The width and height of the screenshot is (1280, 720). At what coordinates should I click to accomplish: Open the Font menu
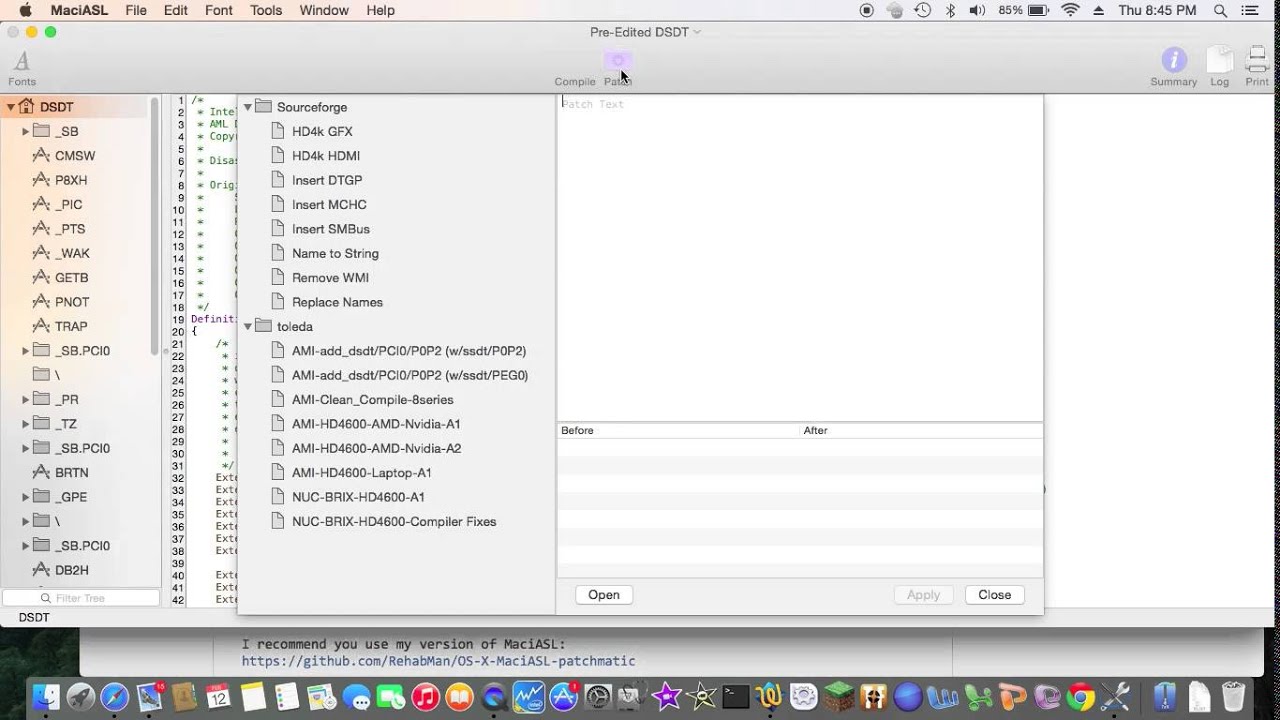(218, 10)
